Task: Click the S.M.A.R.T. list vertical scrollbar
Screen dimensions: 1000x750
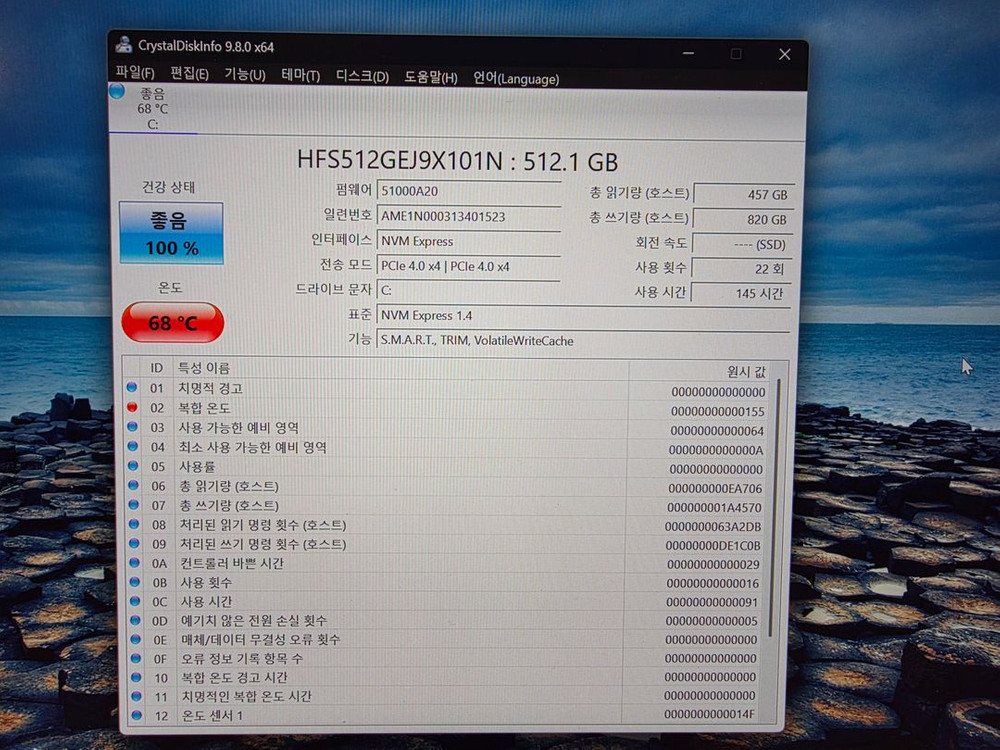Action: point(776,507)
